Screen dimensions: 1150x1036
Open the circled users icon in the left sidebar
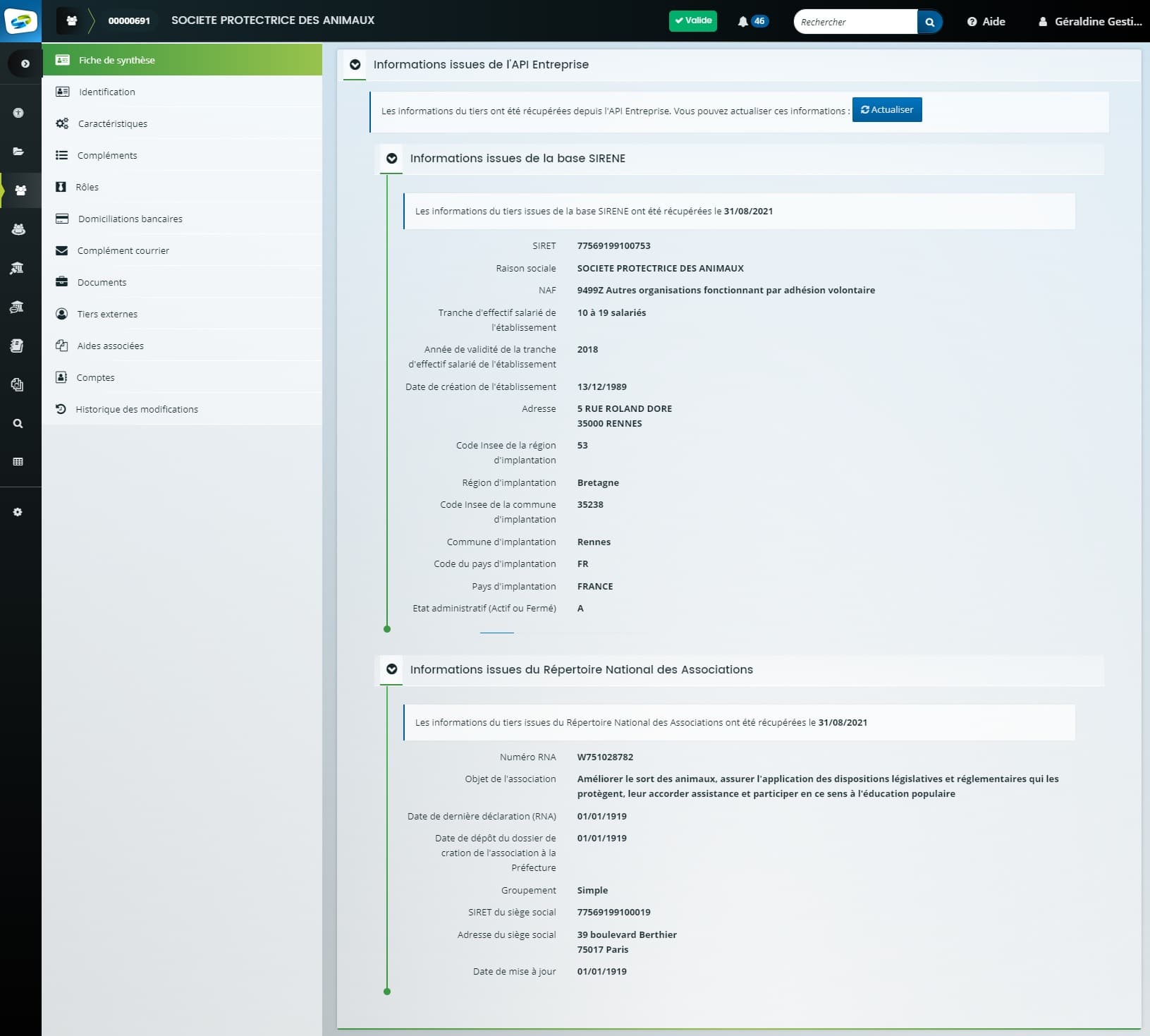pos(18,229)
